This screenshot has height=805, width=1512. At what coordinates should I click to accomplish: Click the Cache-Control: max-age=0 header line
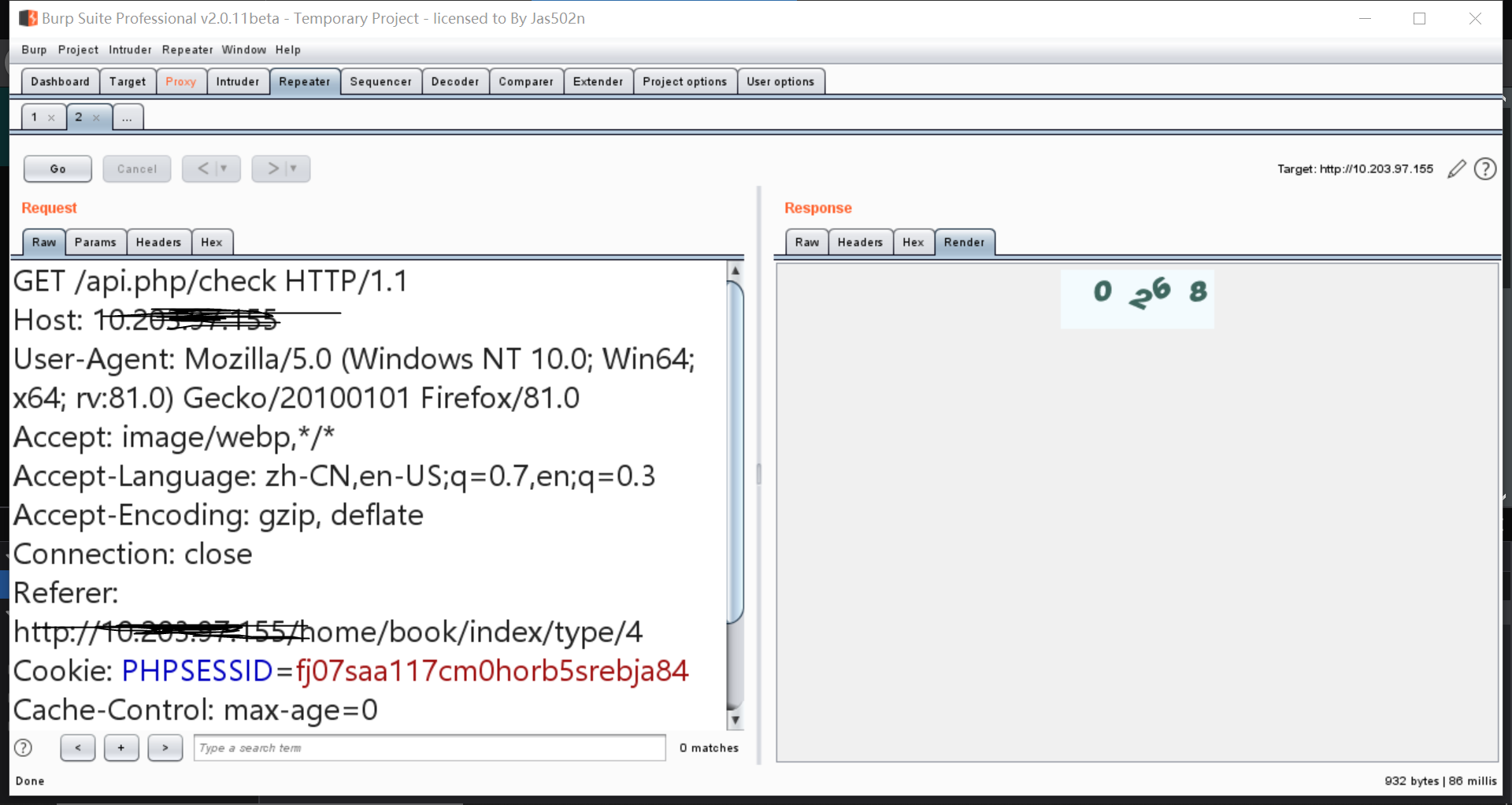pos(196,710)
